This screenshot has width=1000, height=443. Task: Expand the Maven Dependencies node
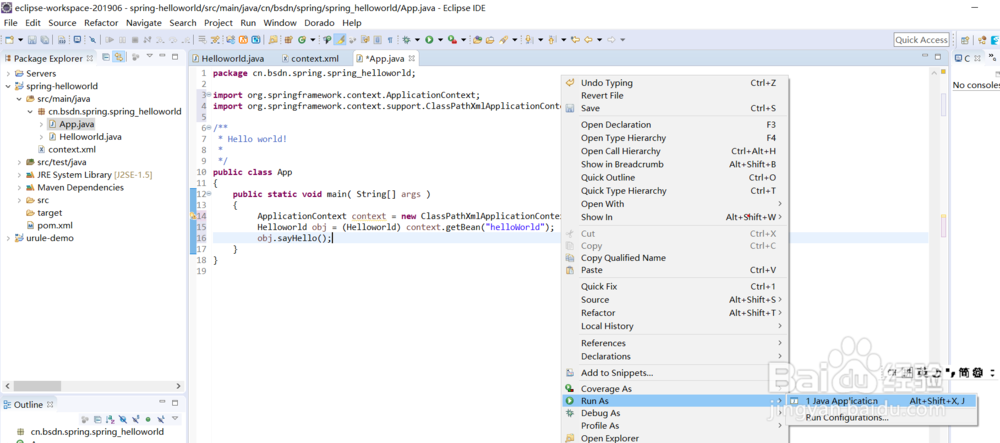pyautogui.click(x=19, y=187)
